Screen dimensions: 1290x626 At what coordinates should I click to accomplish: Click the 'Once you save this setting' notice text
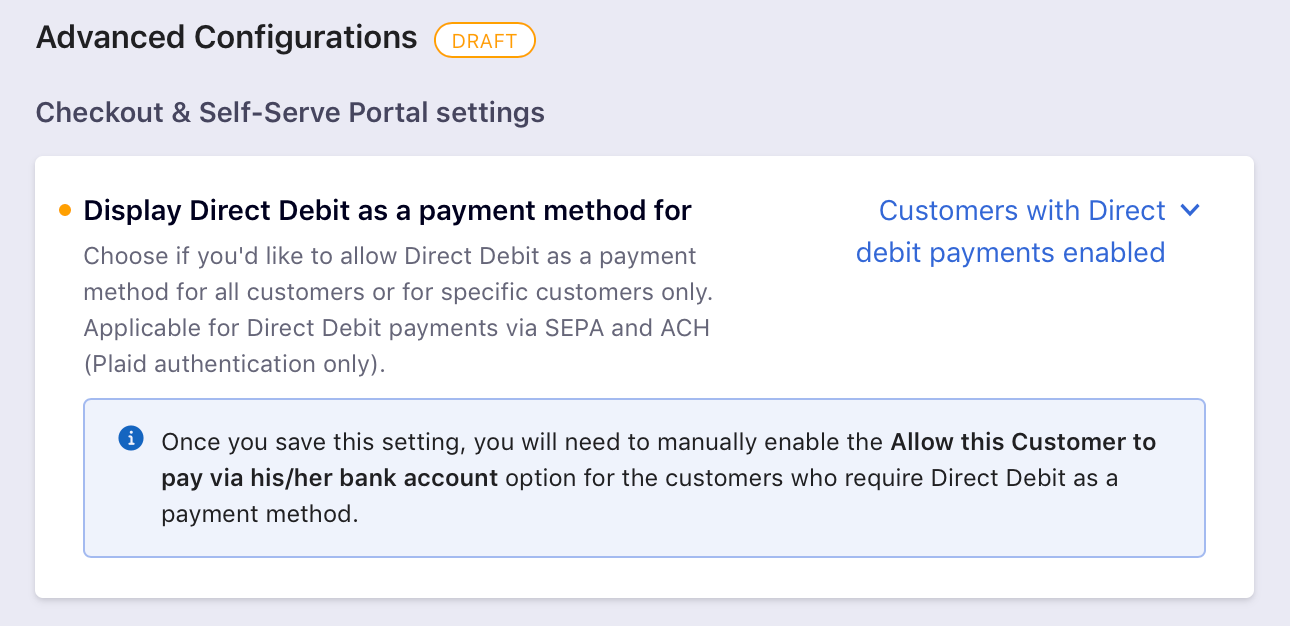(314, 442)
